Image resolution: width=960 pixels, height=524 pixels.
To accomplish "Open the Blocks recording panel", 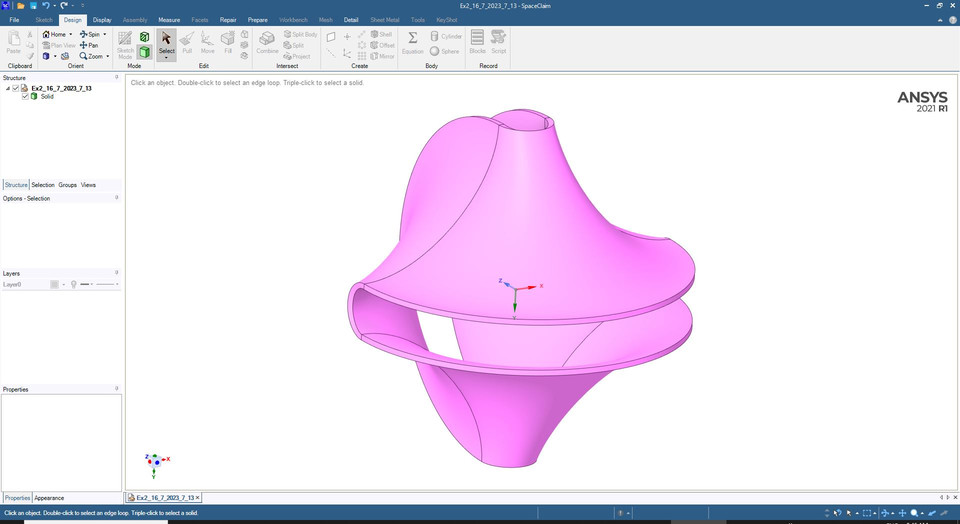I will pyautogui.click(x=478, y=43).
